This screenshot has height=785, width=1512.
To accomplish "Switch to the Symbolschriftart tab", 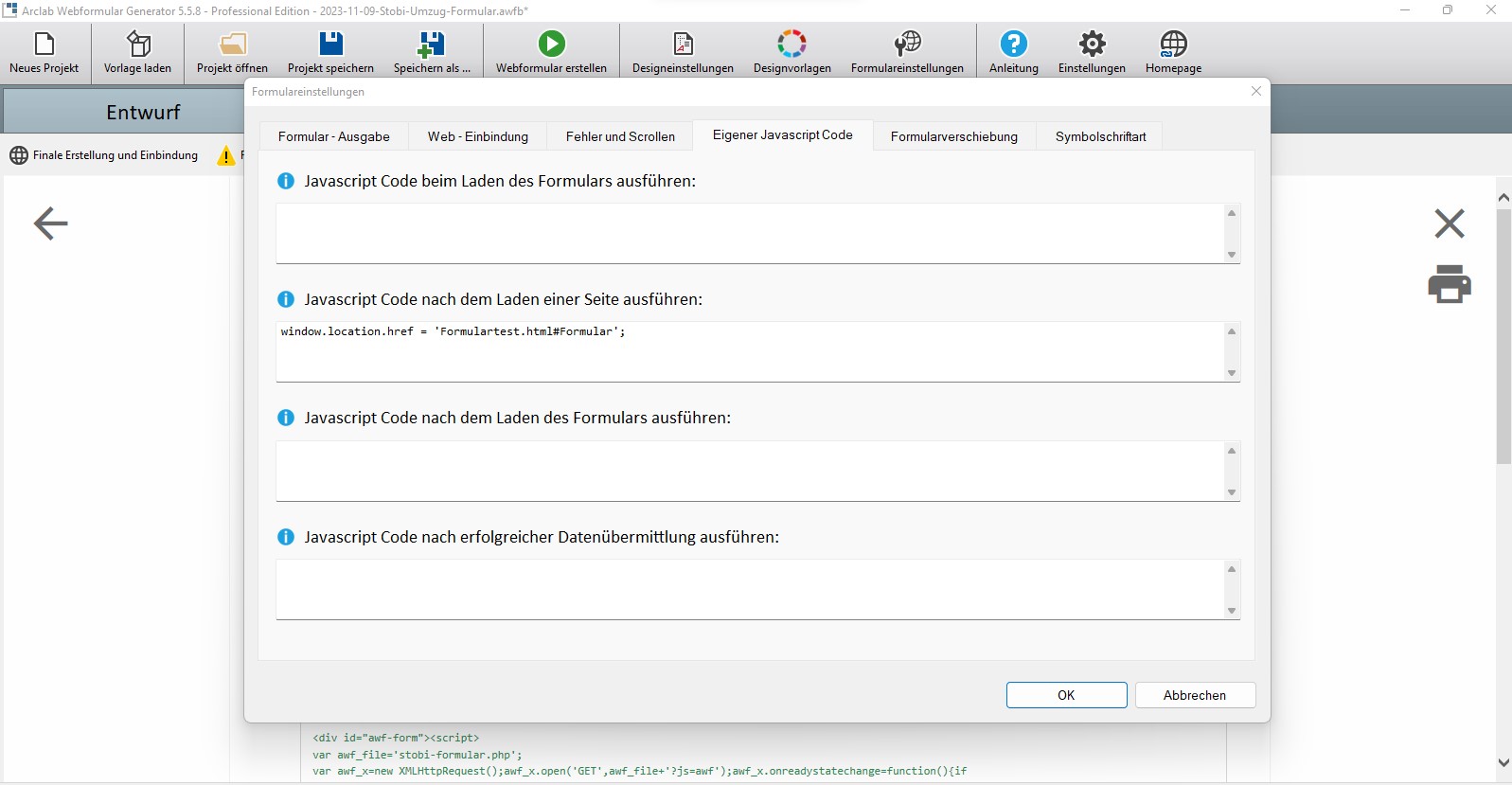I will pos(1100,136).
